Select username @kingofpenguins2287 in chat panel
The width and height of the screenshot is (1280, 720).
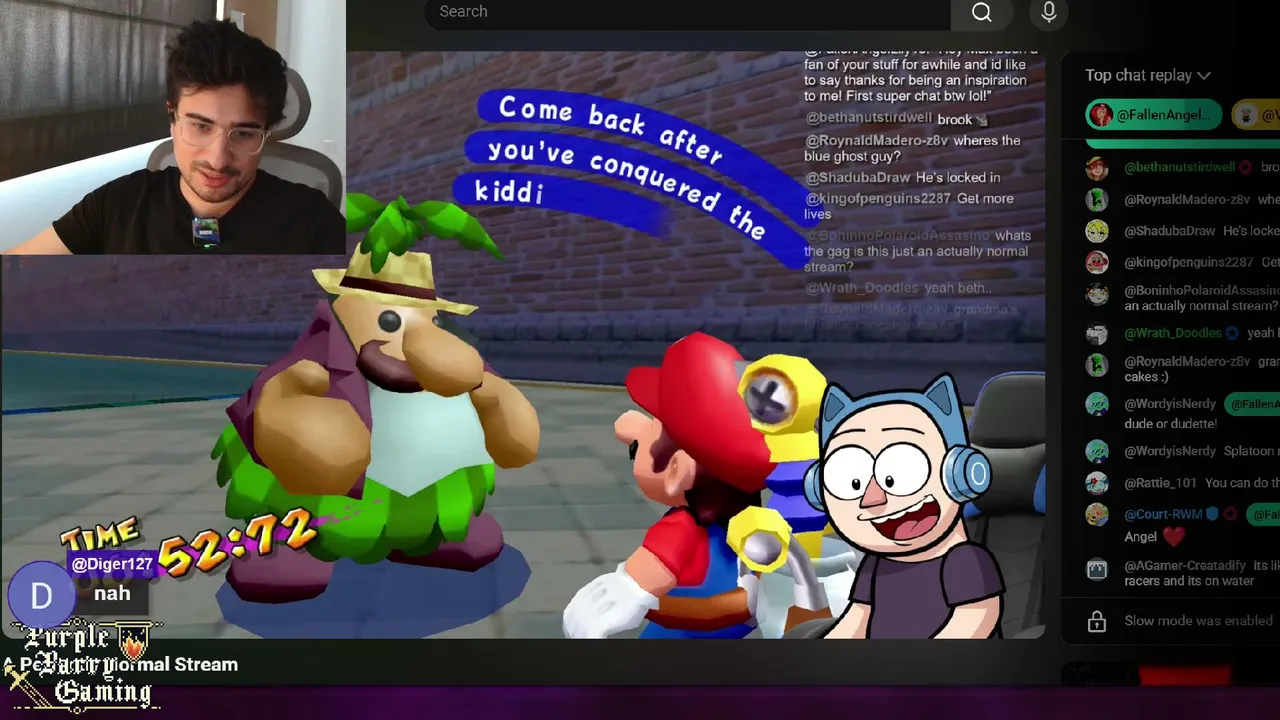[x=1188, y=262]
